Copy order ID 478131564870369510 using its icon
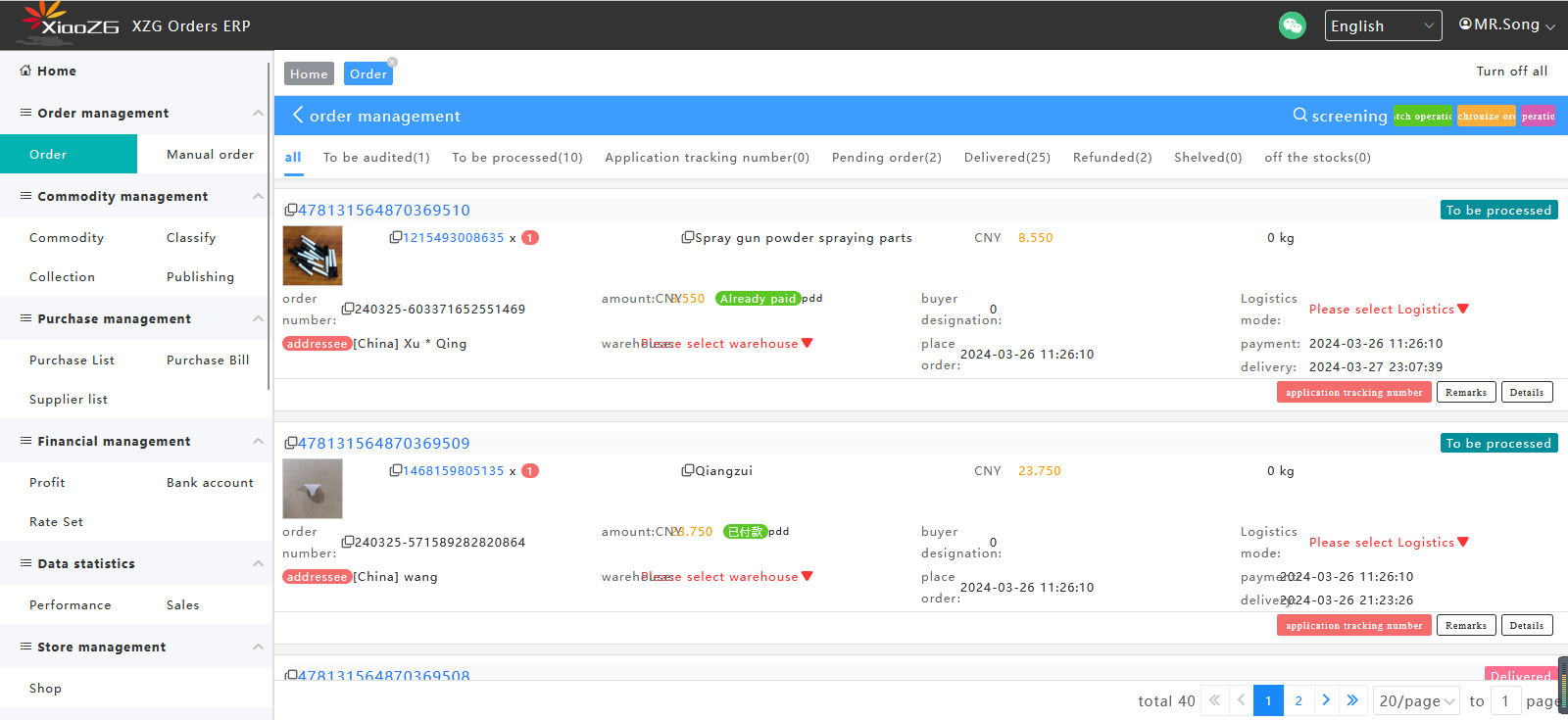 290,211
